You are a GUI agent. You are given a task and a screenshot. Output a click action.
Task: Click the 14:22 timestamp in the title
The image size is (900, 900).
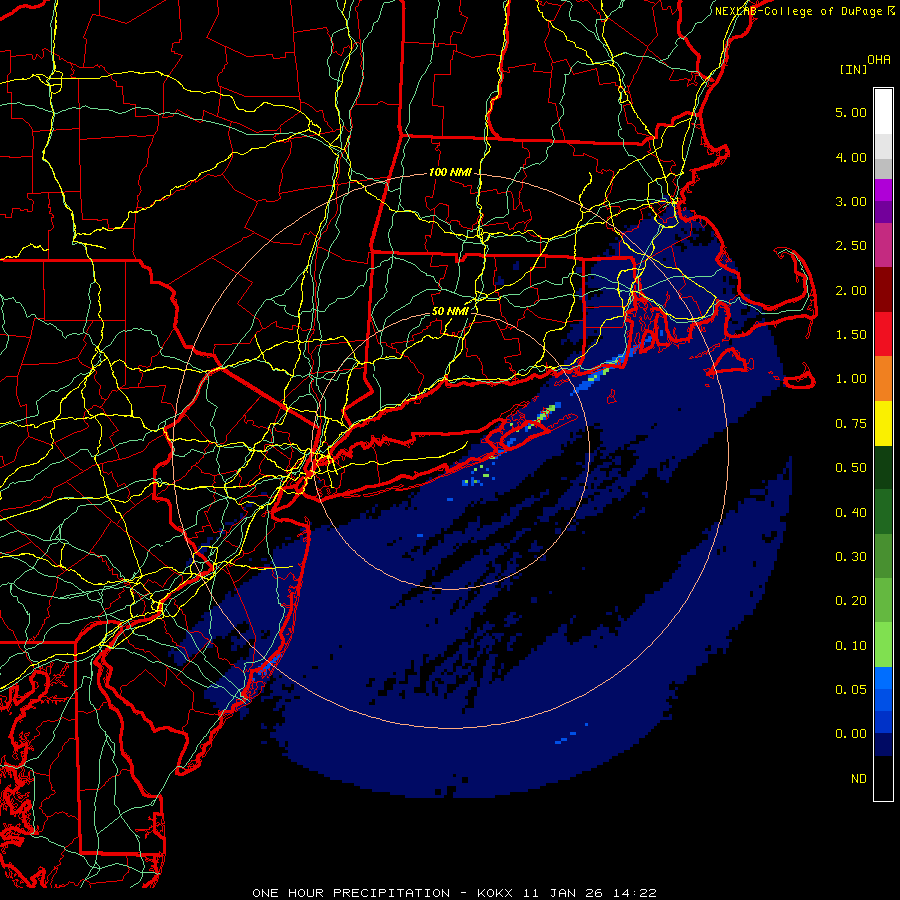(633, 893)
